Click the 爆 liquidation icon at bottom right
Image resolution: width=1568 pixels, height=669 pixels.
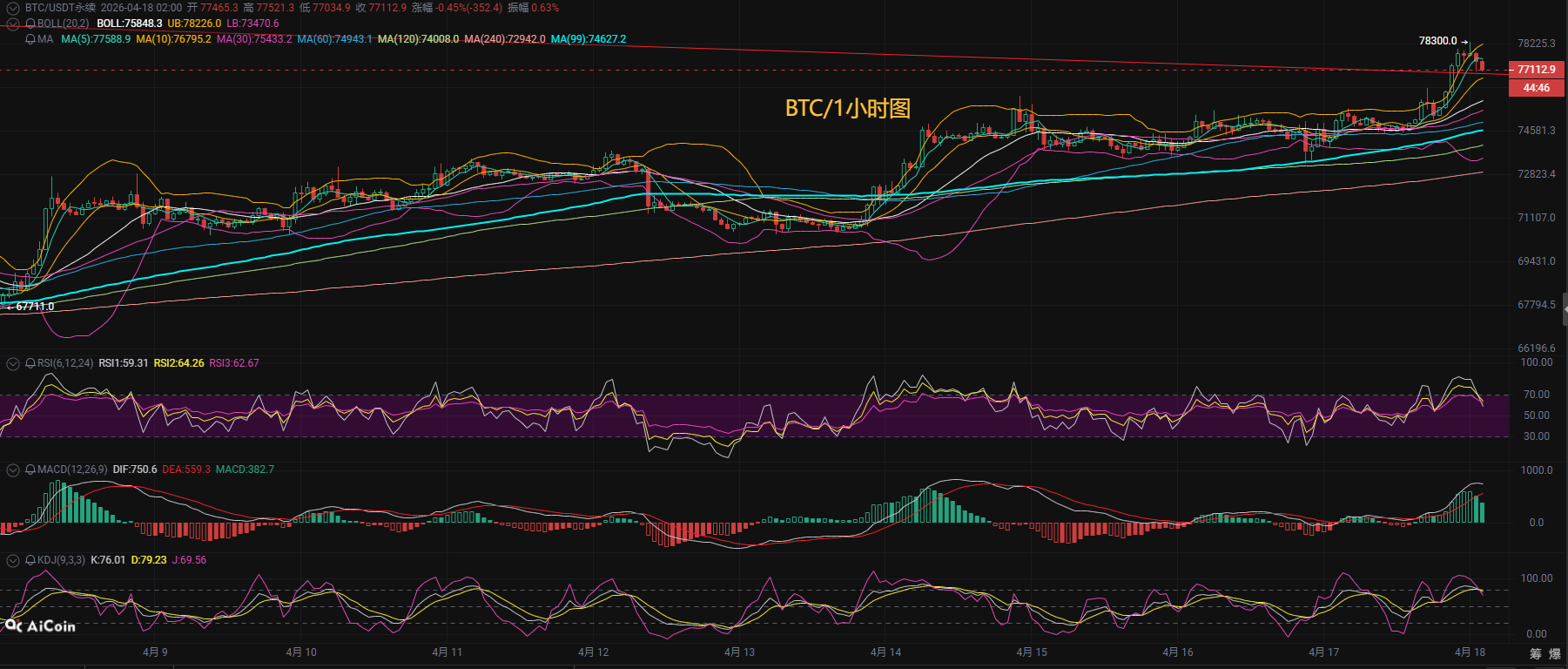point(1555,653)
